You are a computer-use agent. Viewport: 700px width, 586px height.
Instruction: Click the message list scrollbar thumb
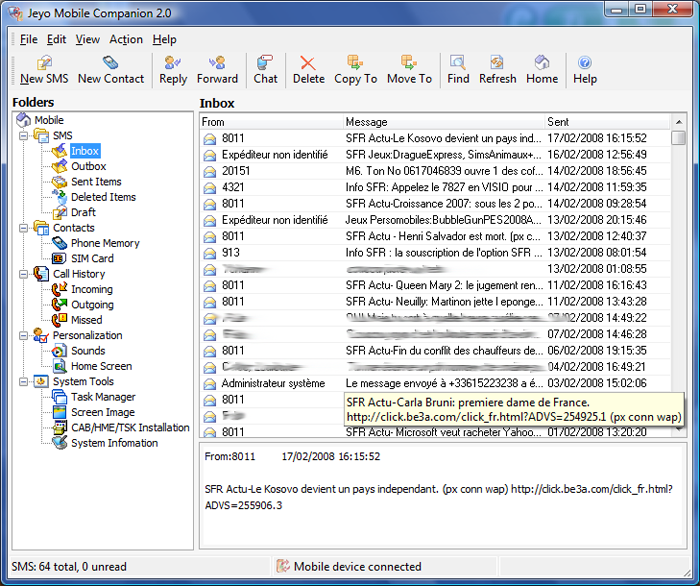pos(679,138)
